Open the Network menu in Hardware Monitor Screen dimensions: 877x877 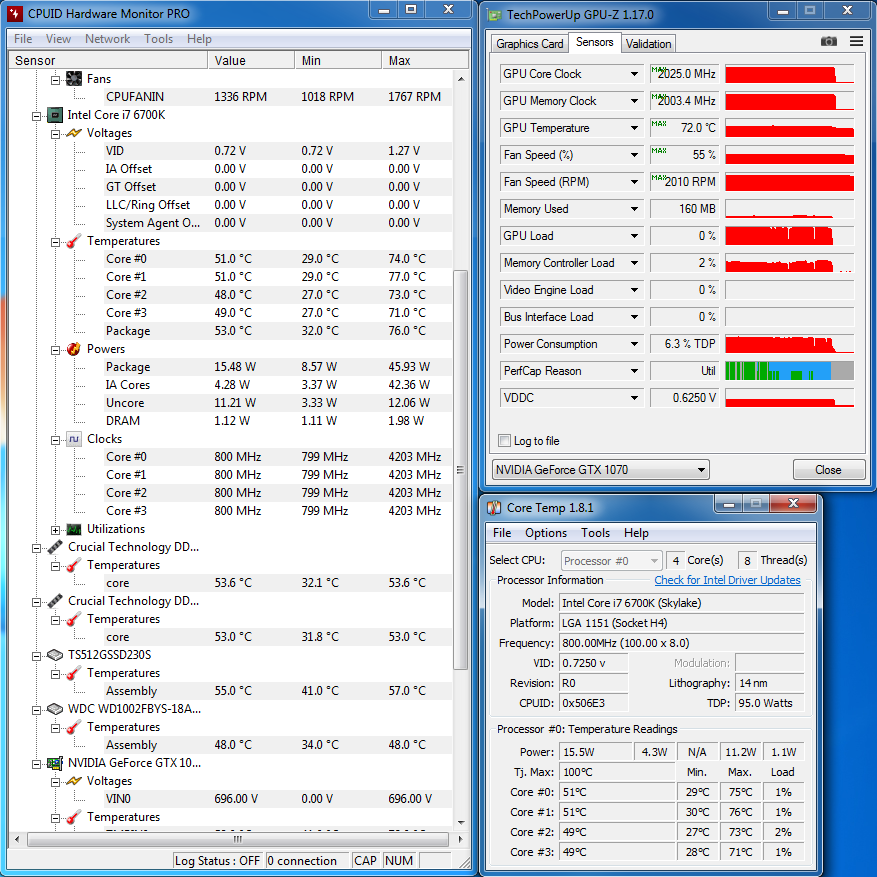coord(107,39)
